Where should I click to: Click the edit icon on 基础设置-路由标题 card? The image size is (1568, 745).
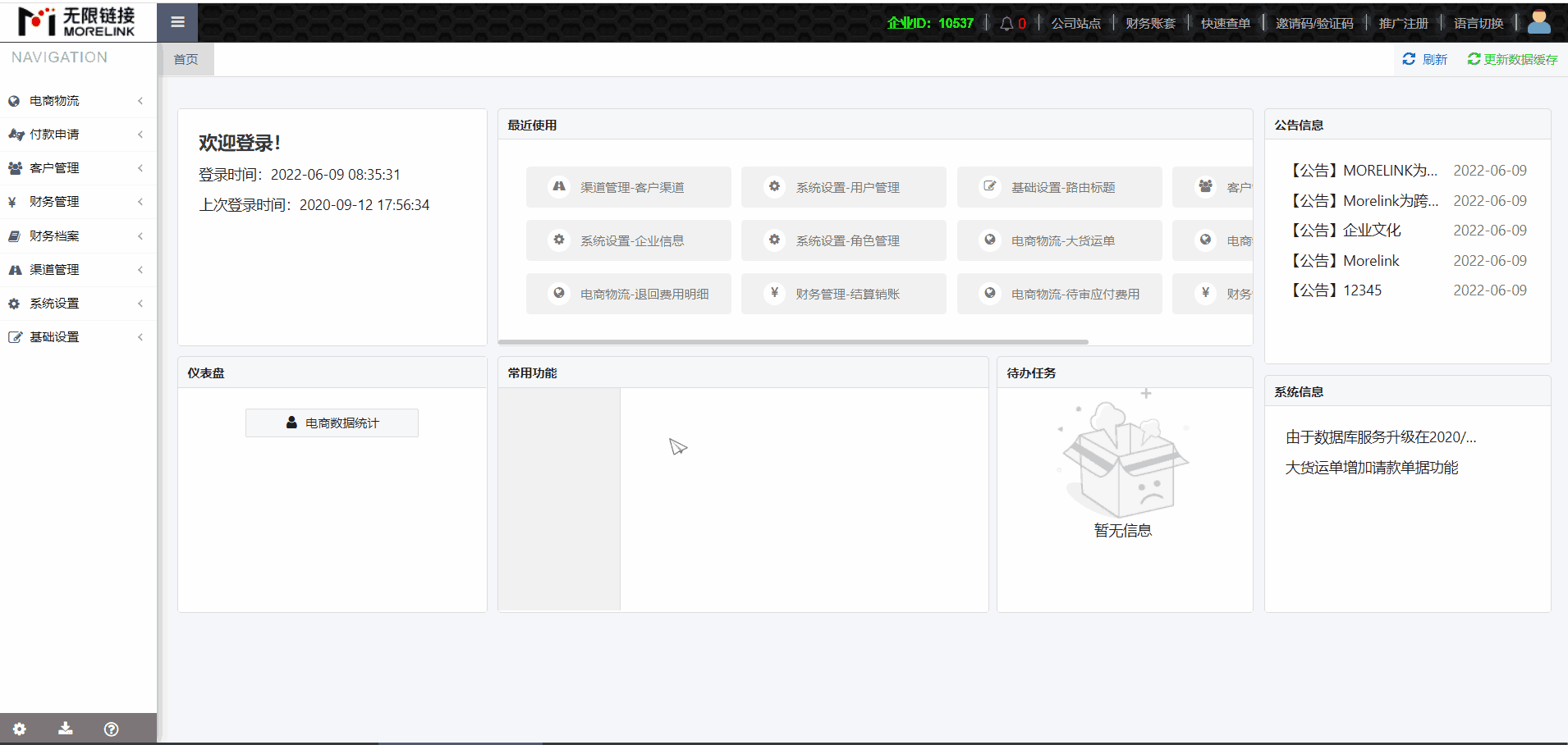pos(990,186)
